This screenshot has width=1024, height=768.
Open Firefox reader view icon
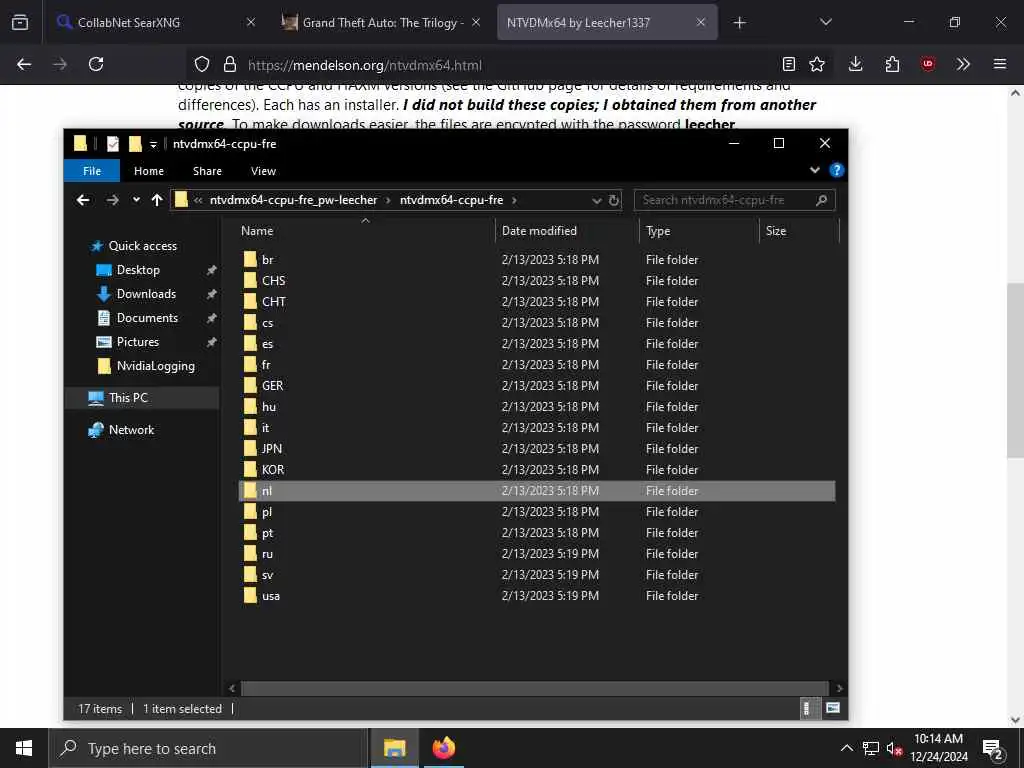coord(789,64)
